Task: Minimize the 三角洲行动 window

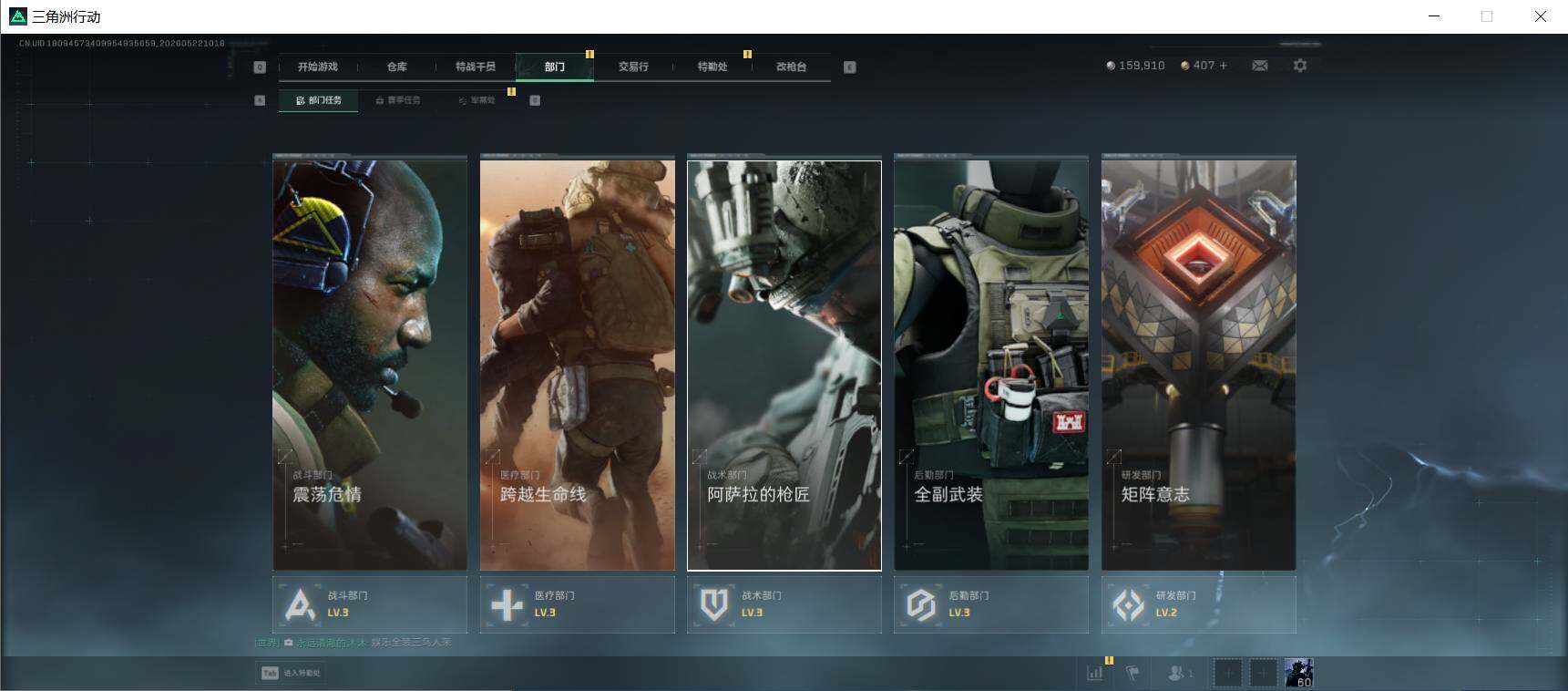Action: tap(1434, 16)
